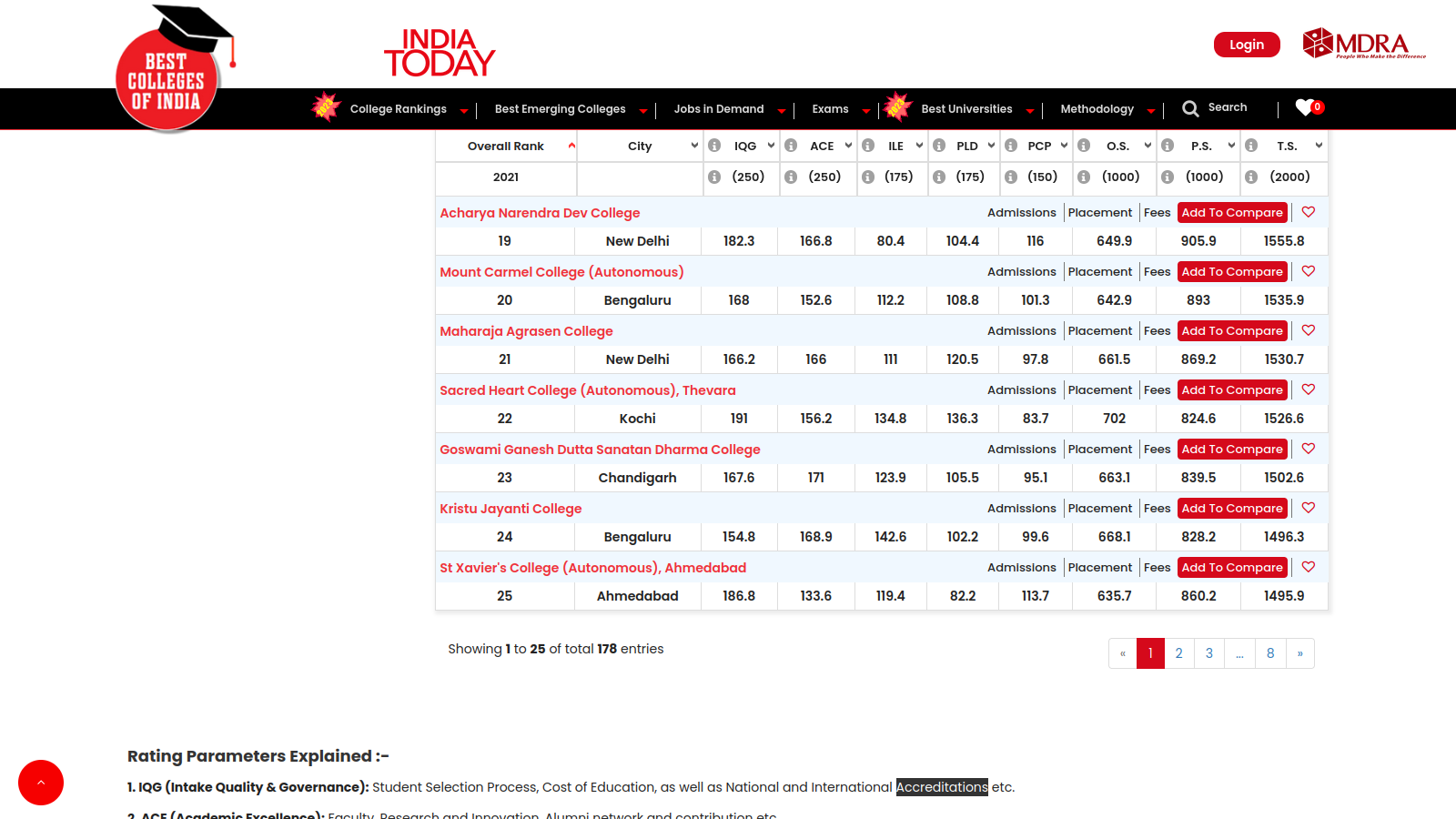Open Sacred Heart College (Autonomous), Thevara link
The width and height of the screenshot is (1456, 819).
tap(588, 390)
